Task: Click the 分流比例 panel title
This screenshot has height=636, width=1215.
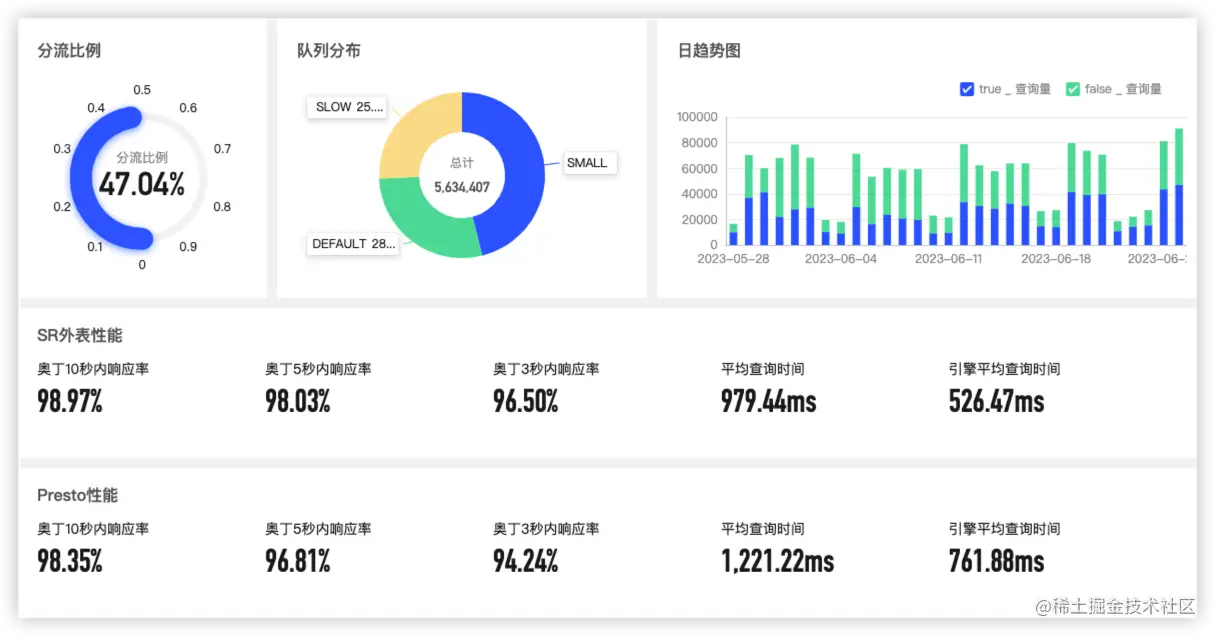Action: pyautogui.click(x=68, y=50)
